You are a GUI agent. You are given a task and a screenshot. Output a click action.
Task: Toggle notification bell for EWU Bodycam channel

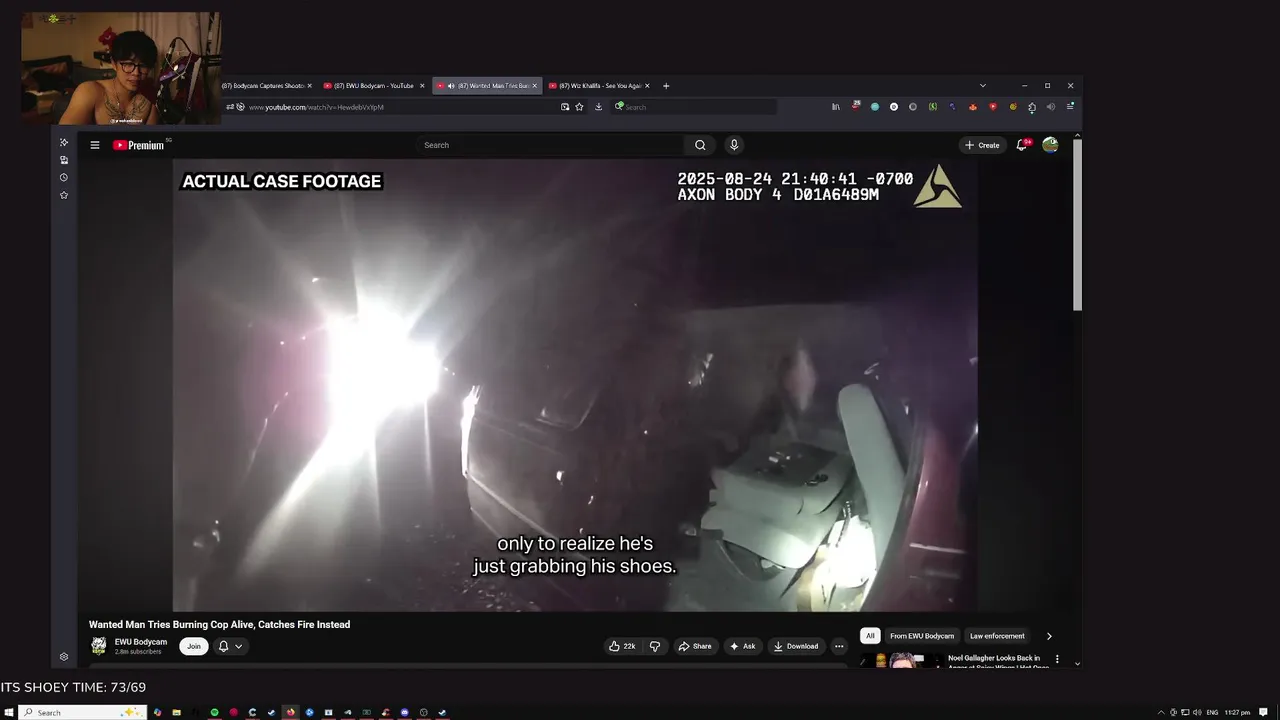[230, 646]
